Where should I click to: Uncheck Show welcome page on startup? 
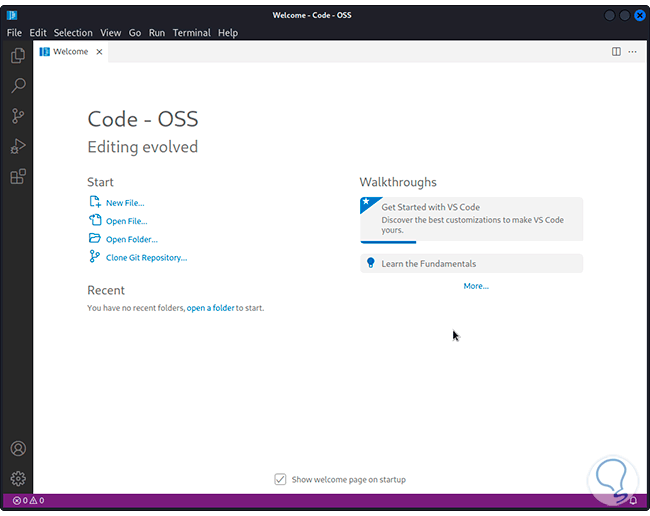(281, 479)
